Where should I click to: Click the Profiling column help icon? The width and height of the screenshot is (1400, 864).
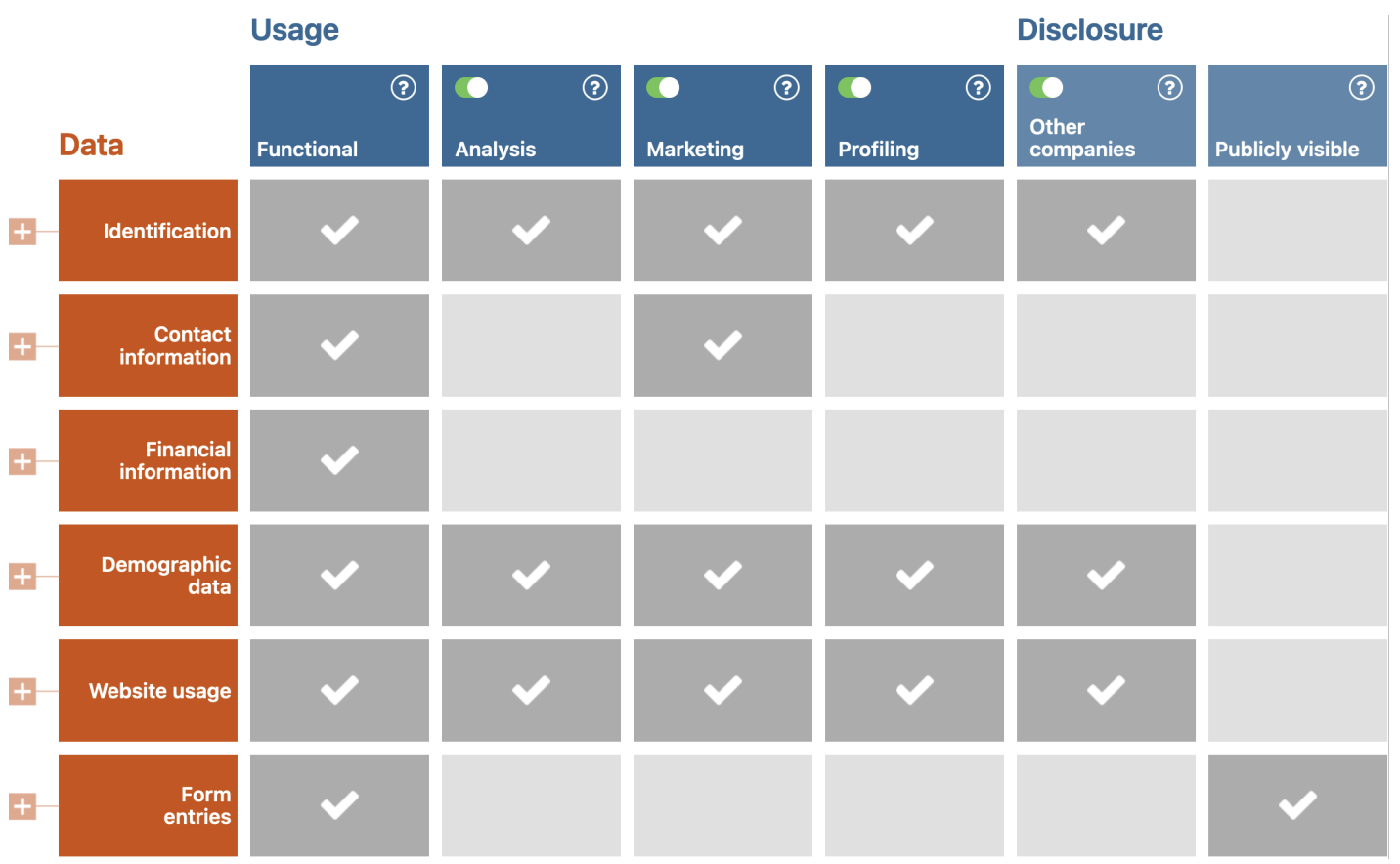tap(978, 88)
